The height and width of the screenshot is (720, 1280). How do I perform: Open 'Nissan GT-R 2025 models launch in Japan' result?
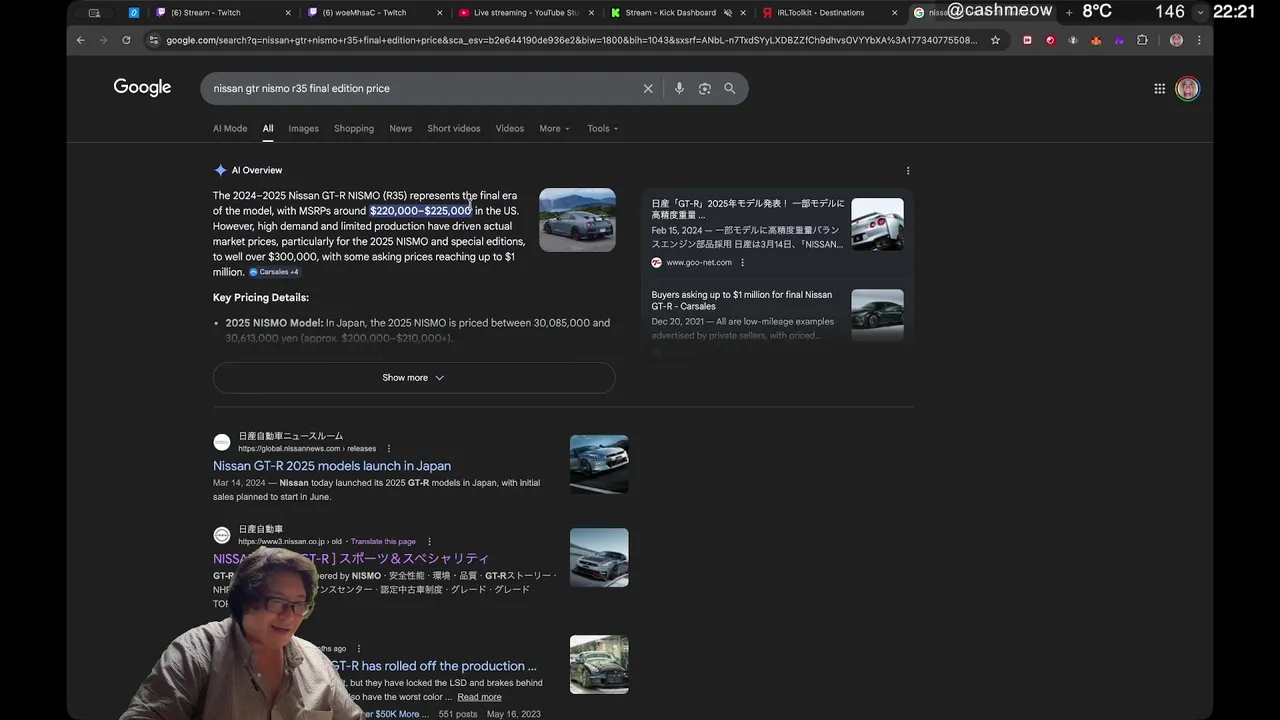(x=332, y=466)
